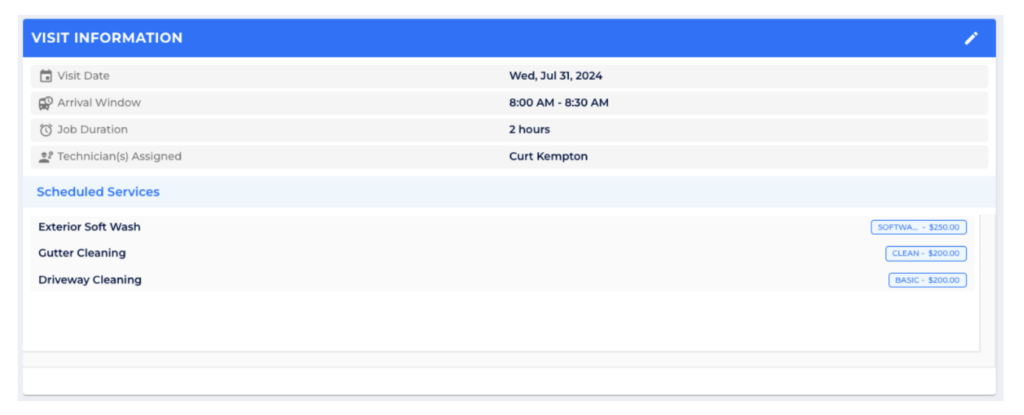This screenshot has width=1024, height=415.
Task: Click the Scheduled Services section header
Action: [x=98, y=191]
